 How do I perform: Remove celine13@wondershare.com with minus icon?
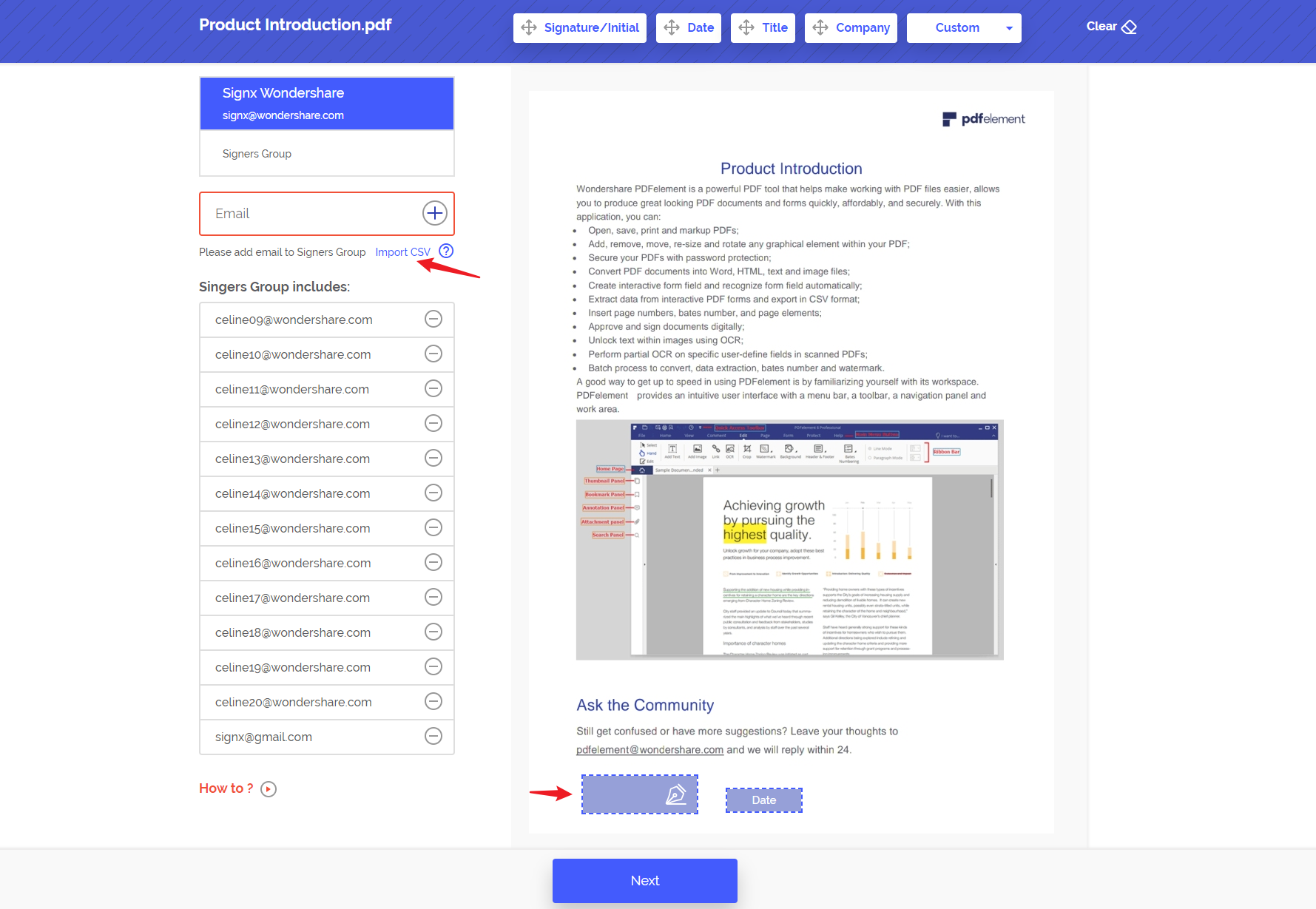click(x=433, y=458)
